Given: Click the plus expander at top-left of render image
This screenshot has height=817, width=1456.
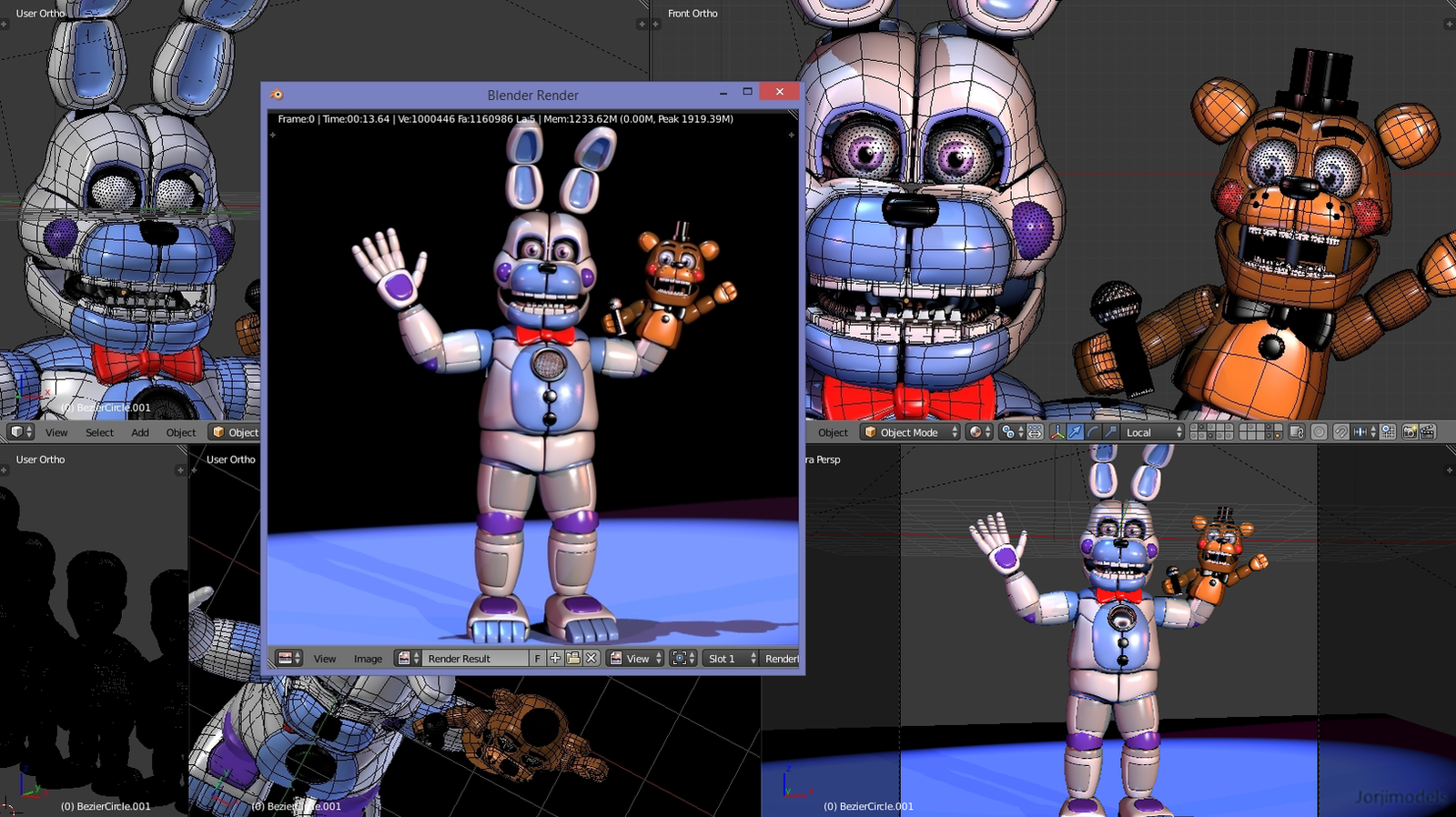Looking at the screenshot, I should tap(272, 135).
